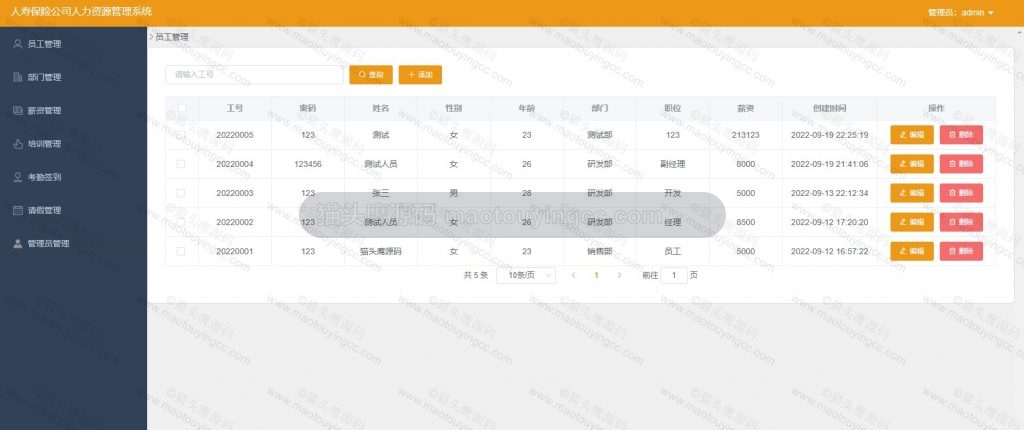This screenshot has width=1024, height=430.
Task: Delete employee 20220004 with 删除 button
Action: [x=961, y=164]
